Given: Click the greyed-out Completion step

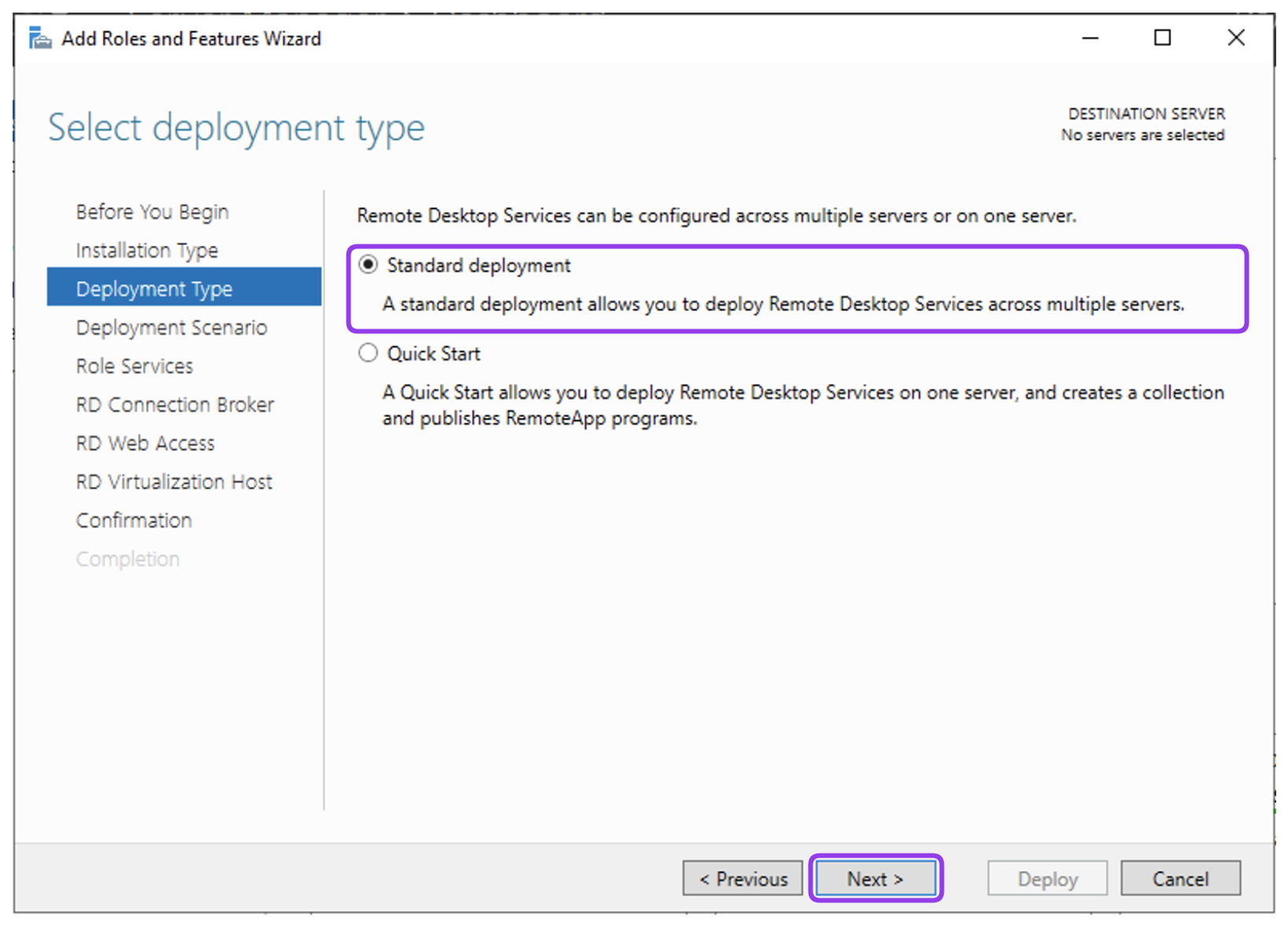Looking at the screenshot, I should [127, 558].
